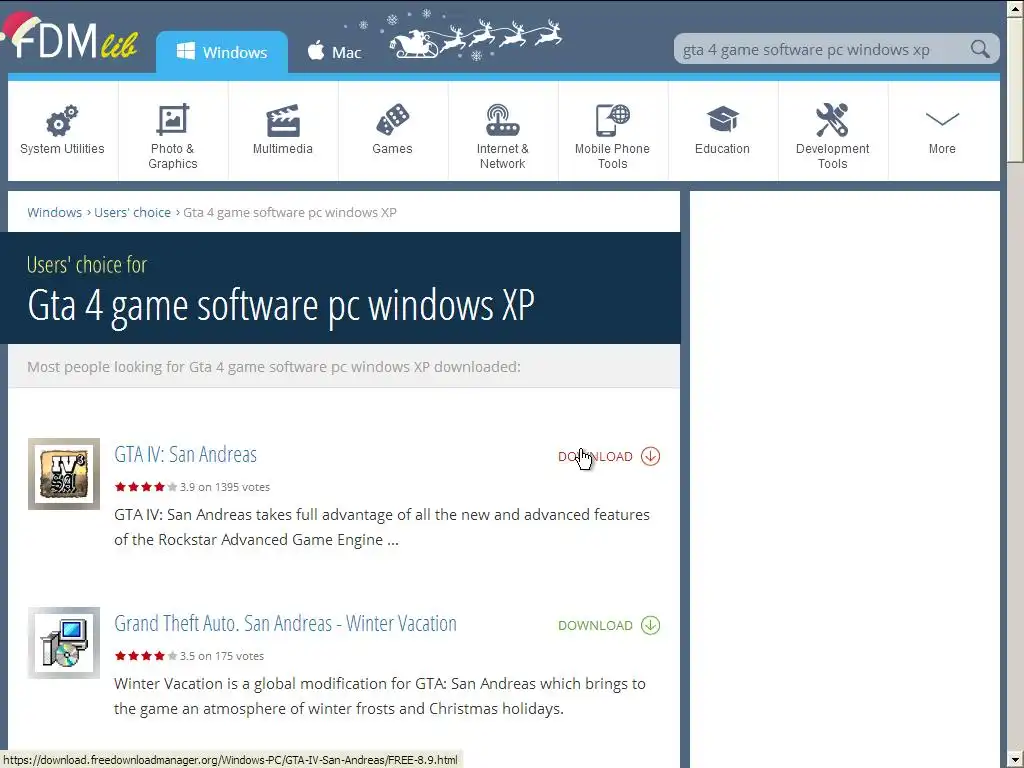This screenshot has height=768, width=1024.
Task: Open Photo & Graphics category icon
Action: [172, 120]
